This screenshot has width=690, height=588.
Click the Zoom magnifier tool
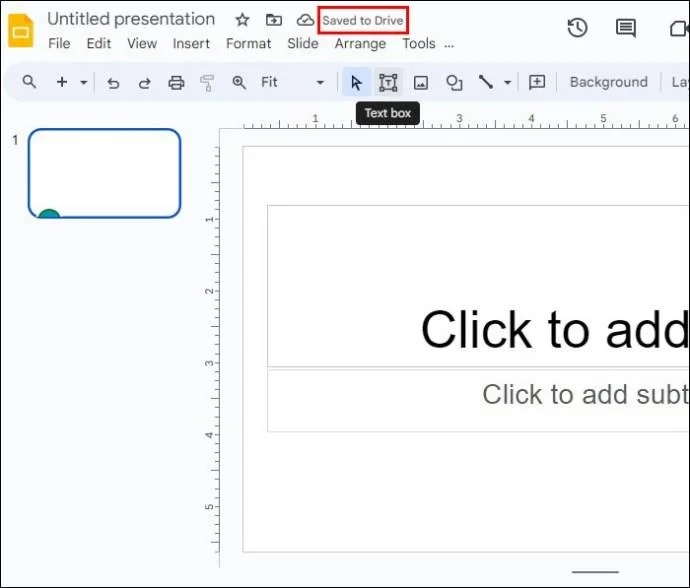click(x=239, y=82)
